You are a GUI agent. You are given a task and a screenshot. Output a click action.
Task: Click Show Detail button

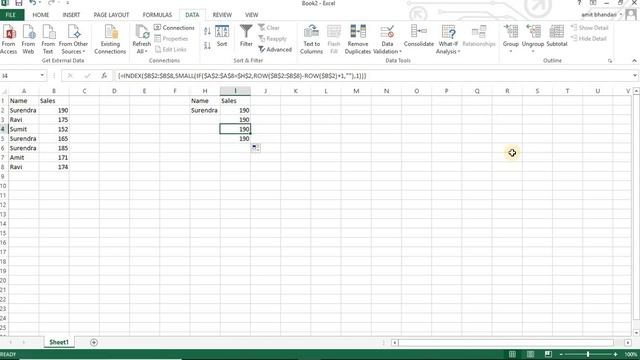click(x=589, y=28)
